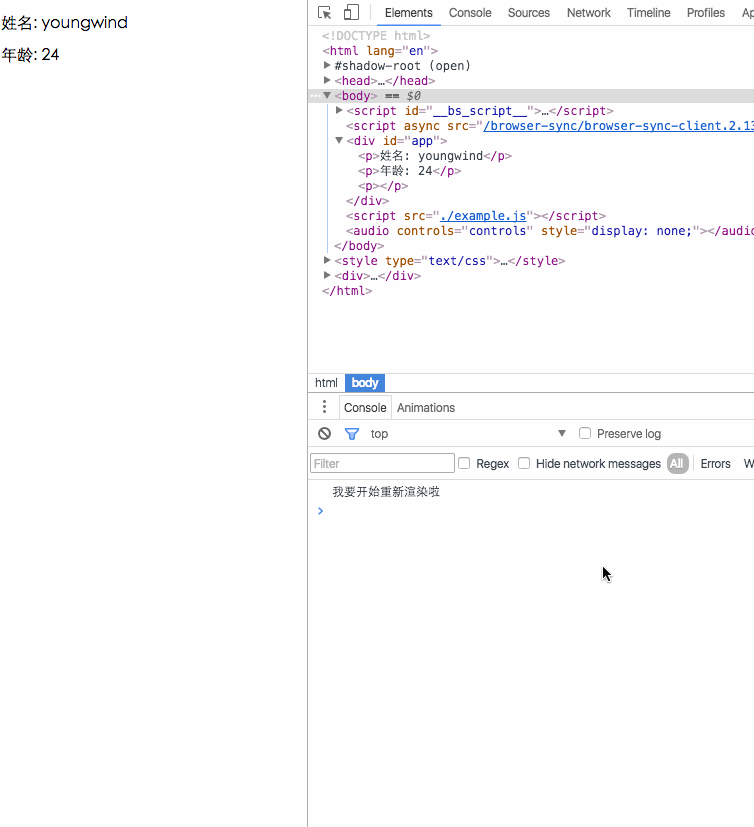Image resolution: width=754 pixels, height=827 pixels.
Task: Collapse the div id="app" node
Action: [339, 140]
